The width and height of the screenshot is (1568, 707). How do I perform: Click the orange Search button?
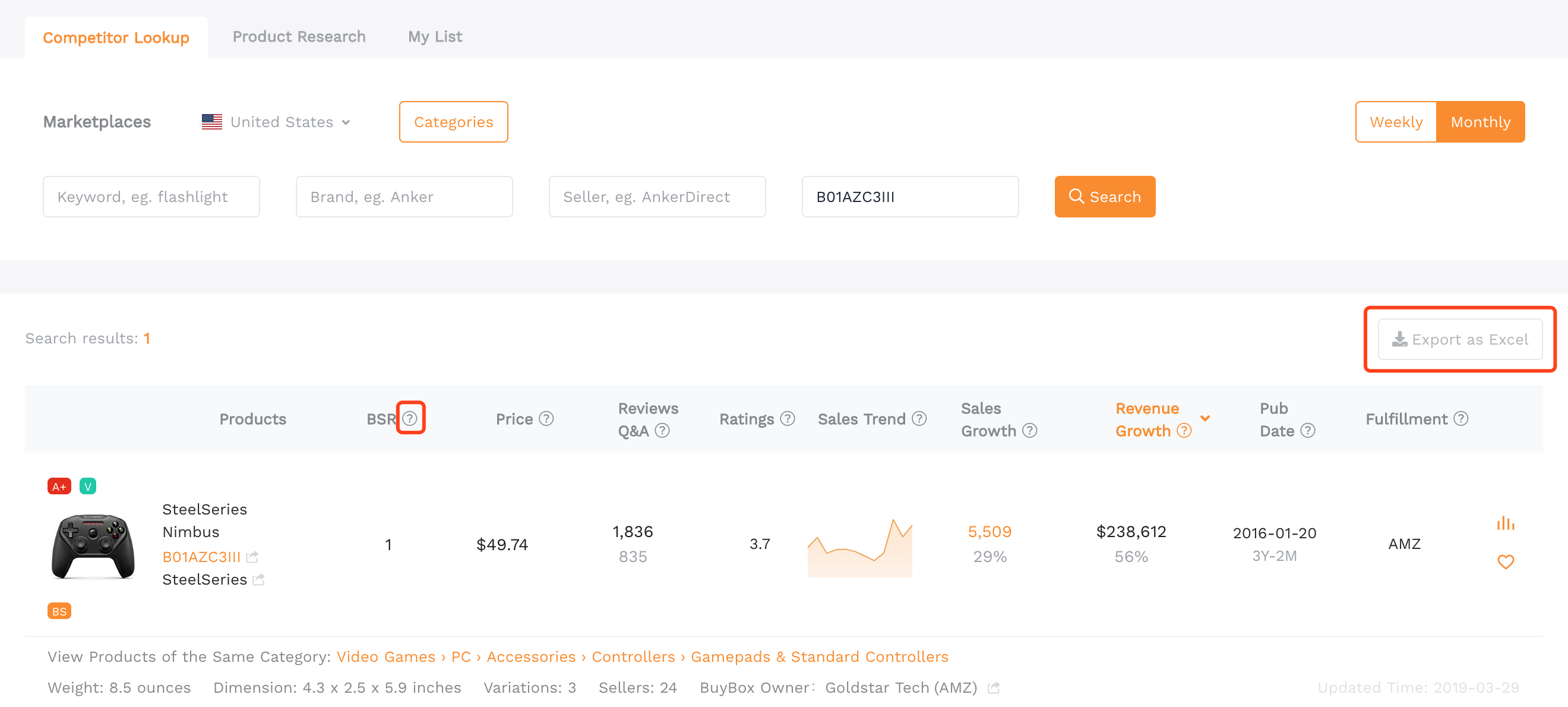(1105, 197)
